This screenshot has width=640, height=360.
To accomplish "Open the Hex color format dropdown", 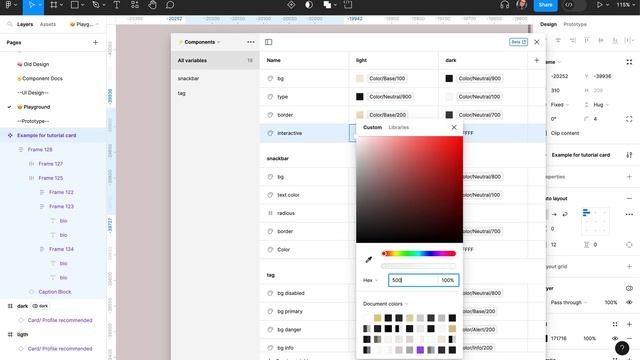I will [x=370, y=280].
